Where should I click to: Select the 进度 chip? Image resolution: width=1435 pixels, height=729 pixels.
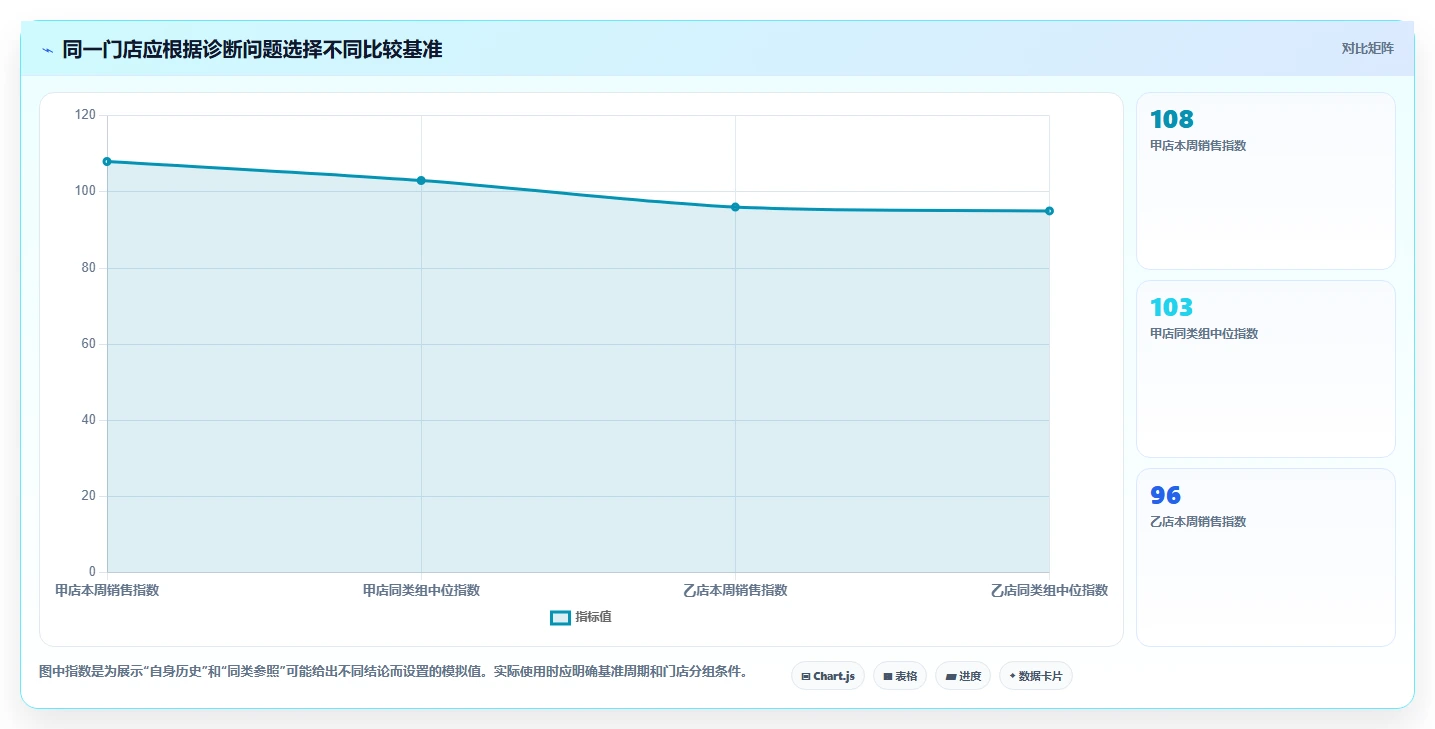tap(963, 676)
